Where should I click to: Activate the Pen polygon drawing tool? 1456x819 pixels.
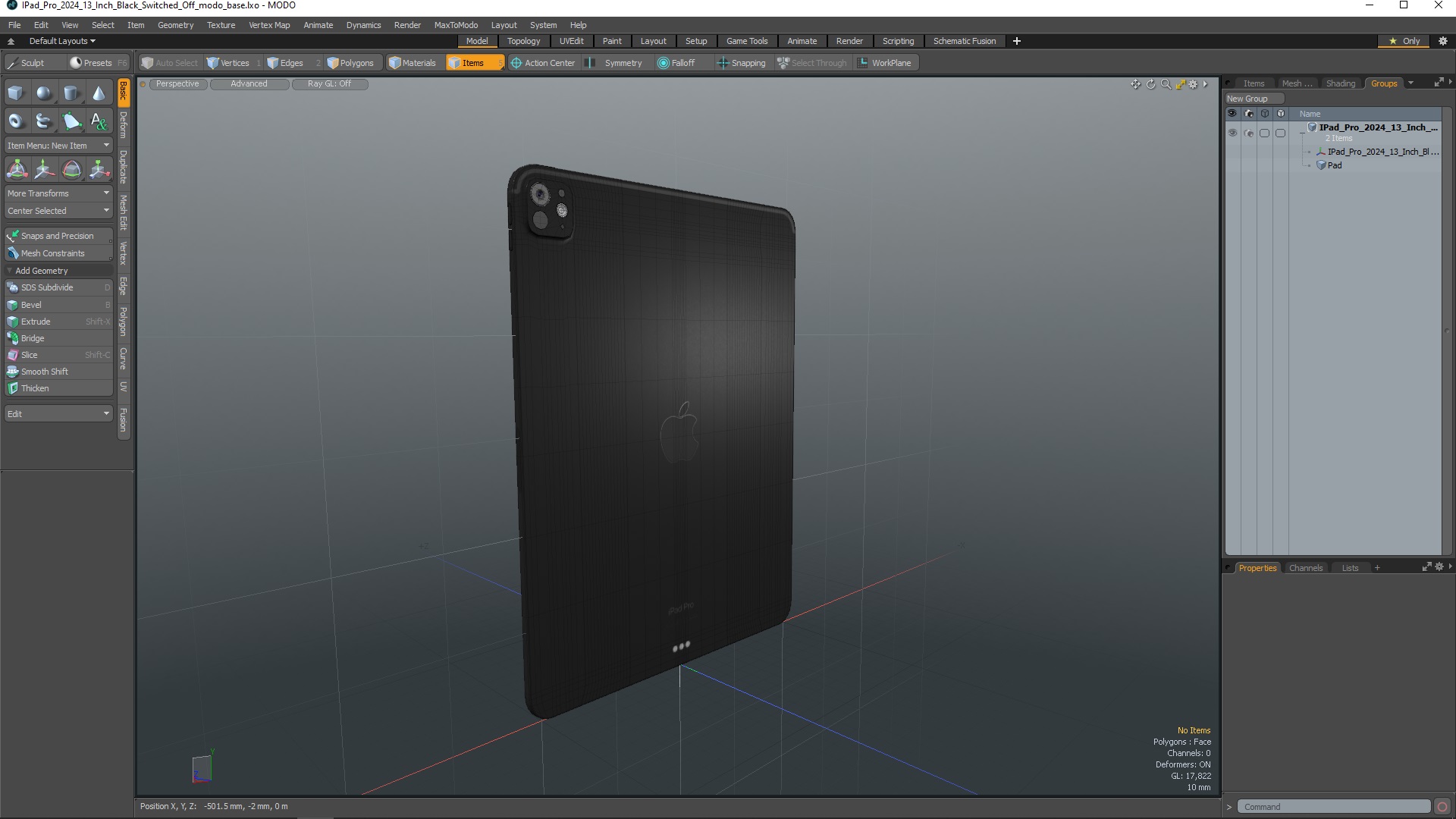[x=71, y=121]
